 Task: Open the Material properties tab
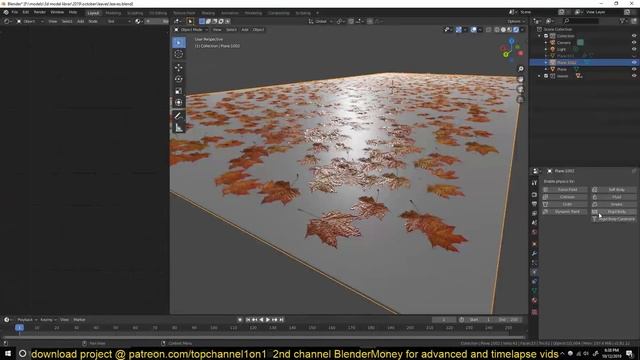click(x=534, y=300)
